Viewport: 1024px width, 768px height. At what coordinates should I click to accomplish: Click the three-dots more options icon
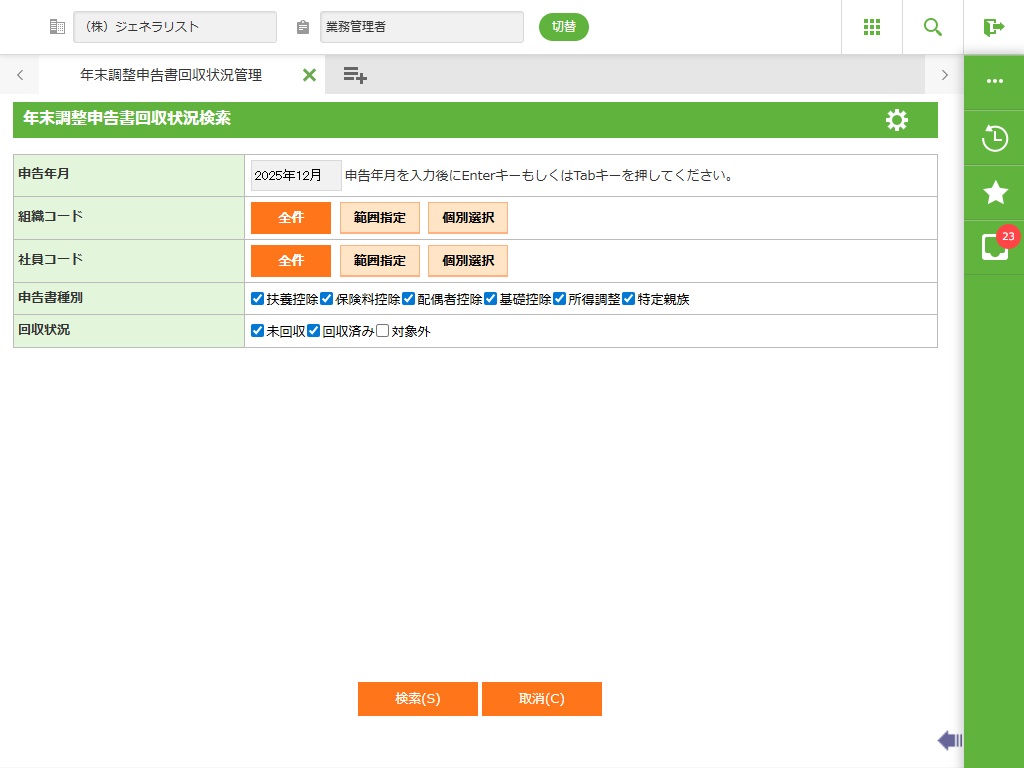[994, 82]
